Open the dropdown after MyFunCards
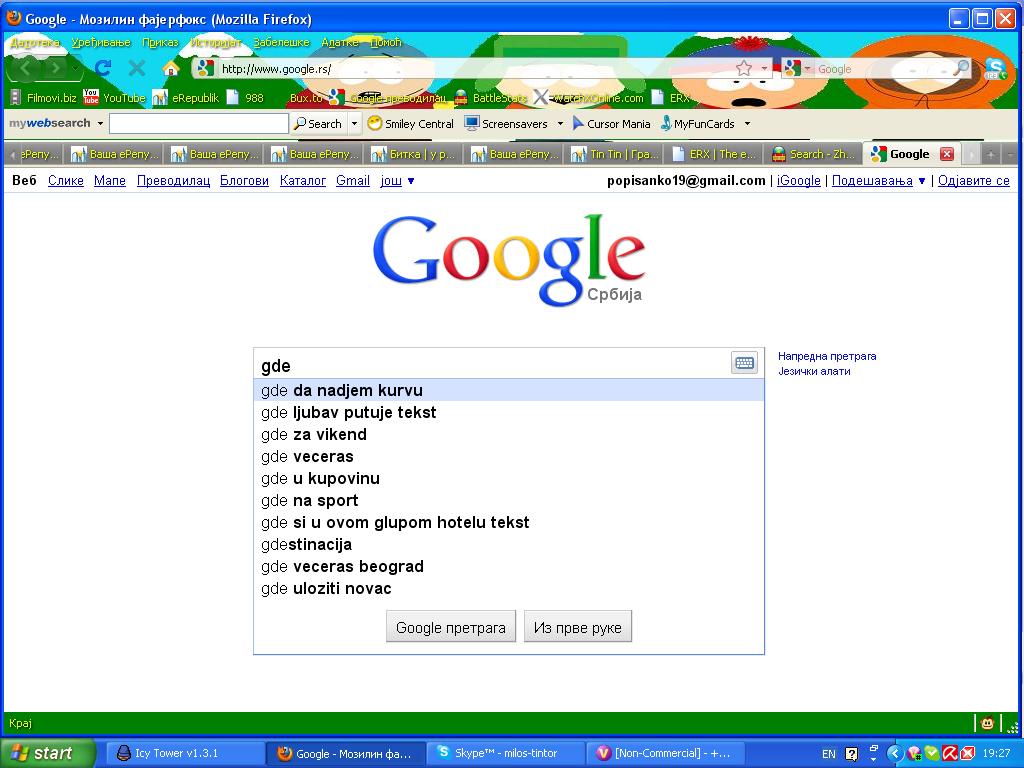 [747, 123]
